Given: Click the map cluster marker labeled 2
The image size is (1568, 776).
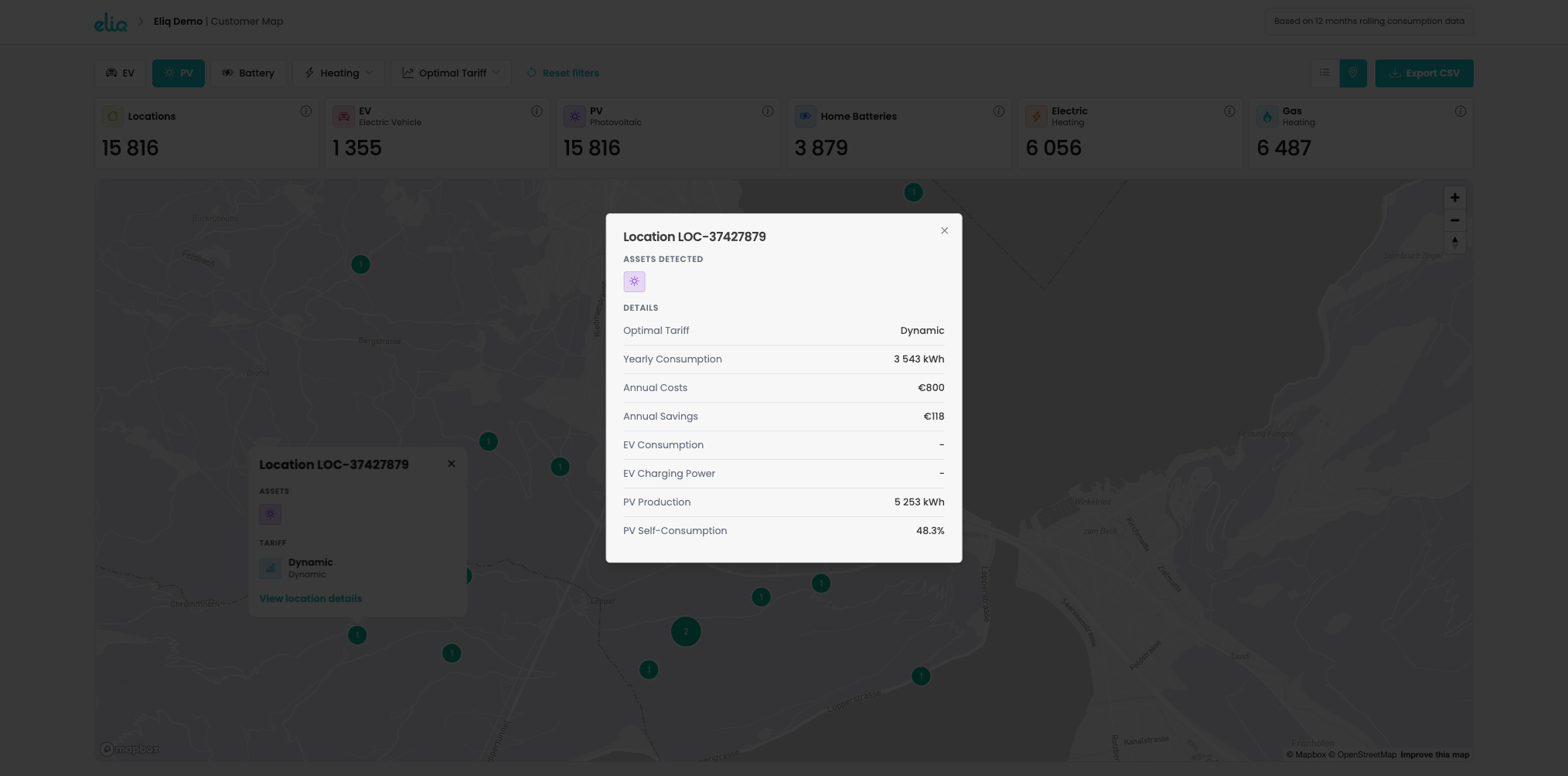Looking at the screenshot, I should (686, 631).
